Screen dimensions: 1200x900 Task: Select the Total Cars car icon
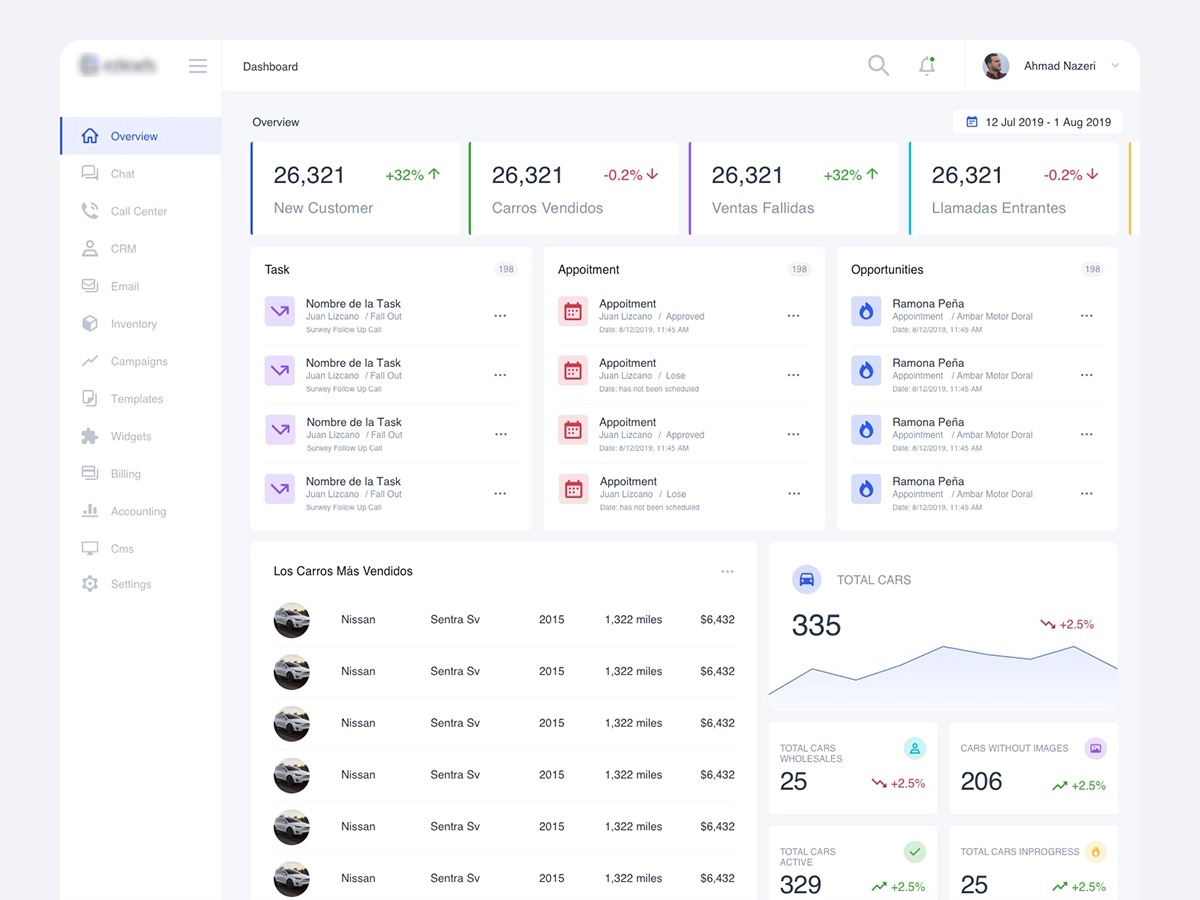click(807, 579)
